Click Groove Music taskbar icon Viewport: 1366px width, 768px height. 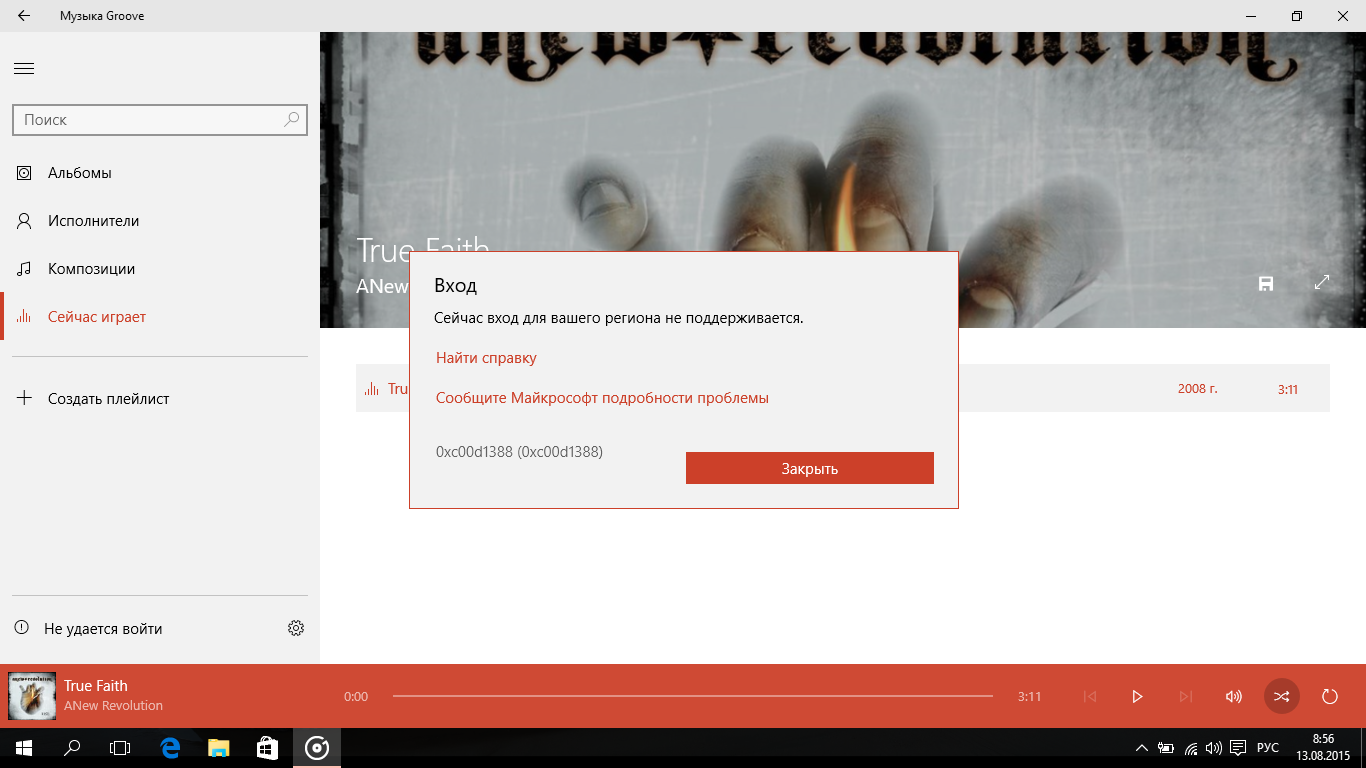pos(317,748)
